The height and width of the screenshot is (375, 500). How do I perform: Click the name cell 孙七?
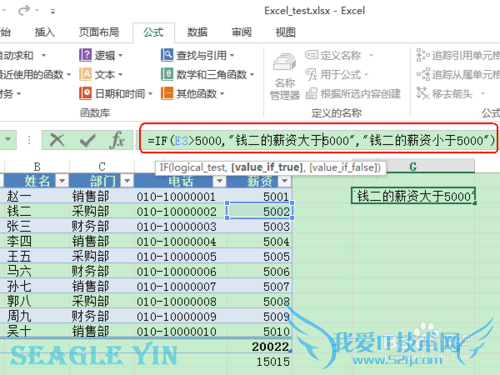click(36, 286)
